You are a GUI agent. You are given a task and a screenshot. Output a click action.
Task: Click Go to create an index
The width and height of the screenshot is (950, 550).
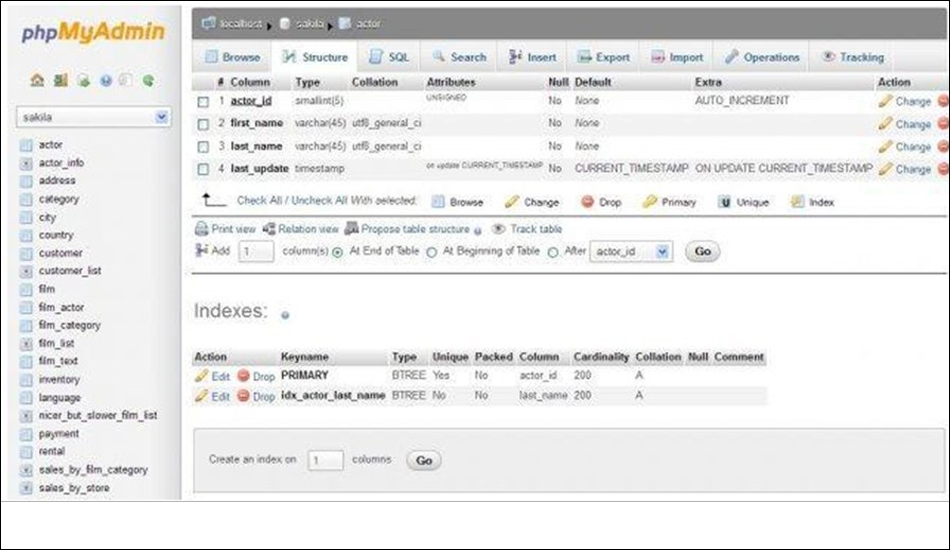[x=424, y=460]
